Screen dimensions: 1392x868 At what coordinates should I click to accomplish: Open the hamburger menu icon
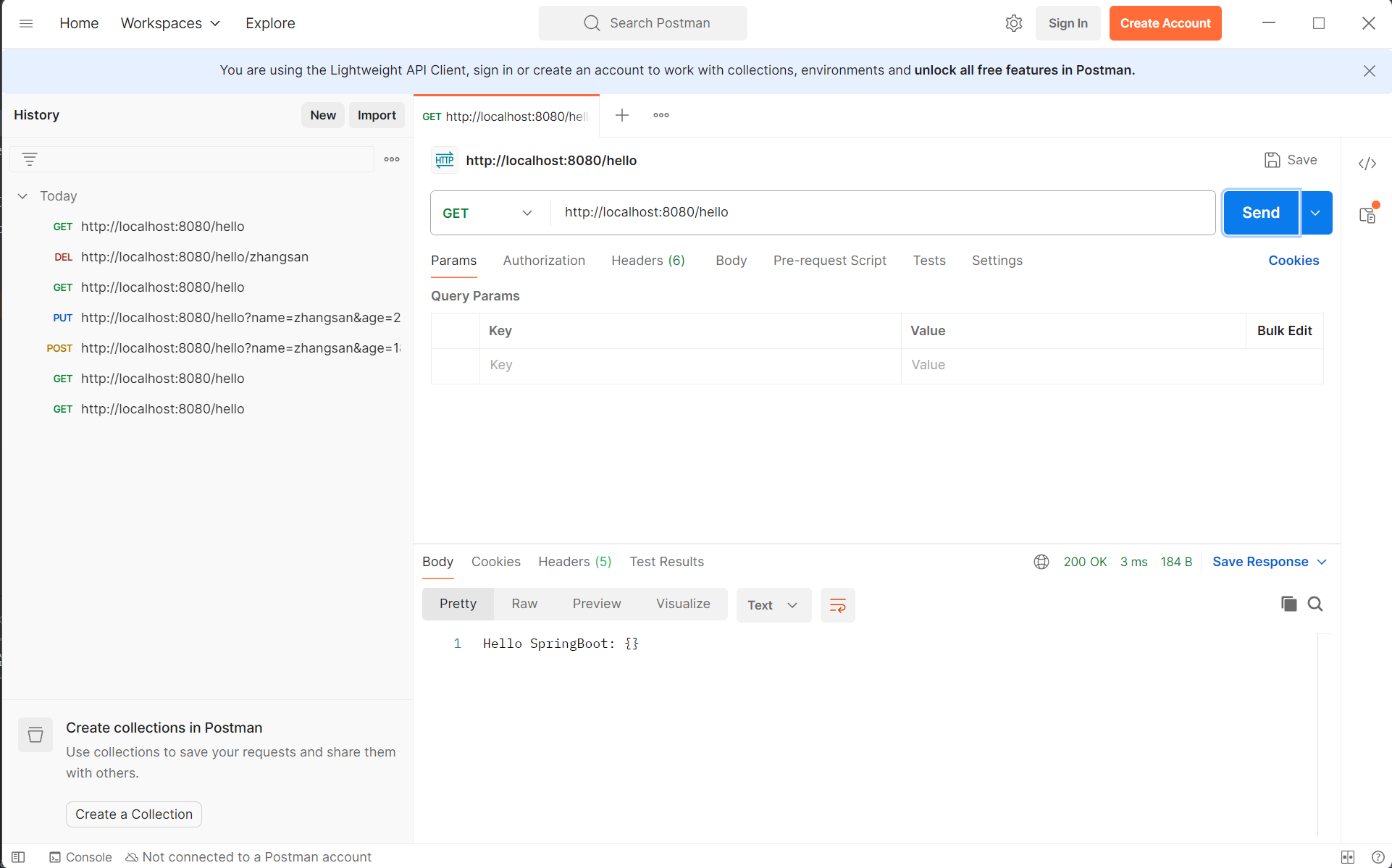[x=26, y=23]
